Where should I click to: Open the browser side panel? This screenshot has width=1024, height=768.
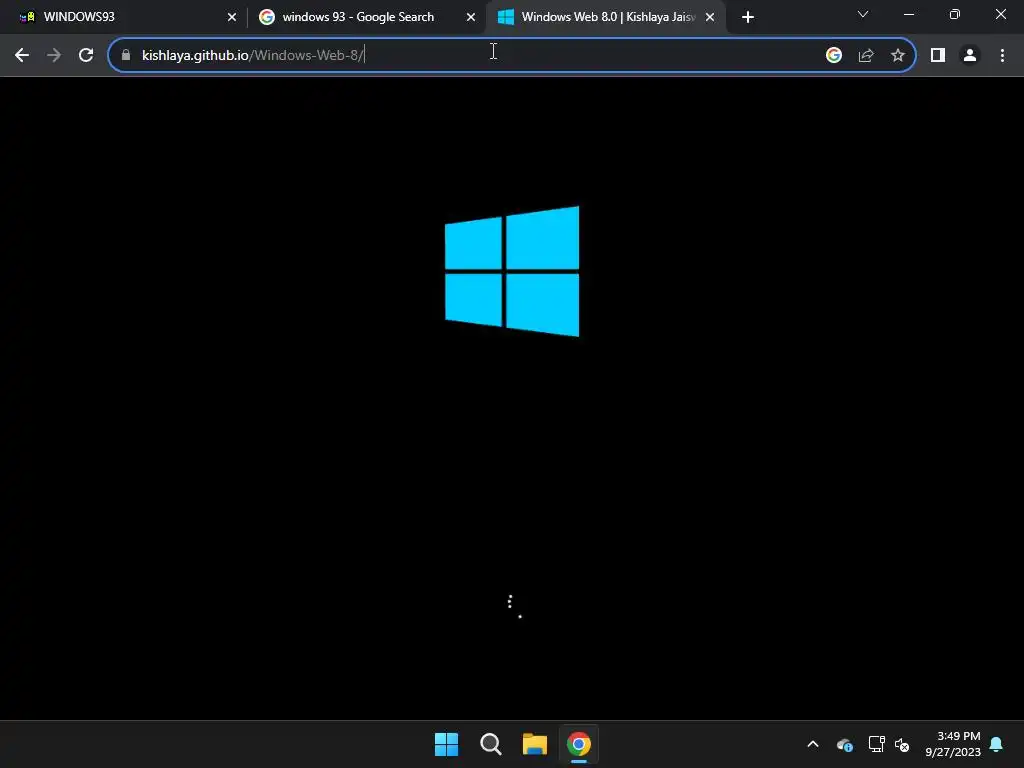pyautogui.click(x=938, y=55)
